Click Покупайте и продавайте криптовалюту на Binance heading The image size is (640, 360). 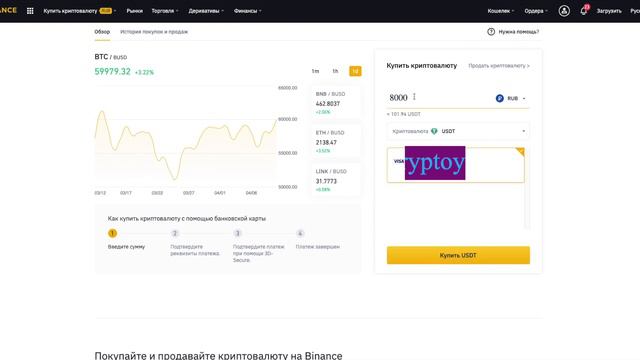pyautogui.click(x=218, y=356)
